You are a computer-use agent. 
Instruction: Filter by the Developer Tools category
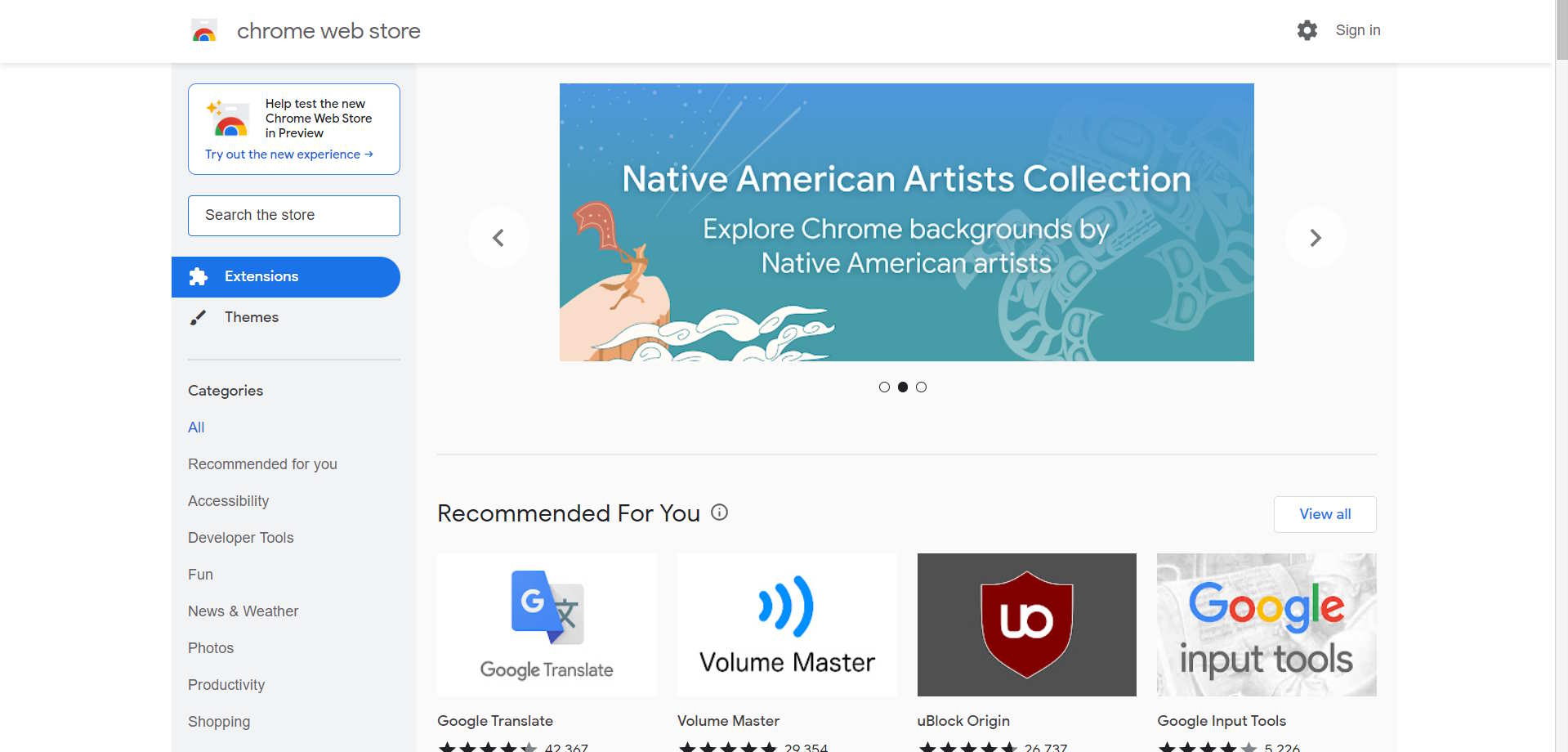pos(240,538)
